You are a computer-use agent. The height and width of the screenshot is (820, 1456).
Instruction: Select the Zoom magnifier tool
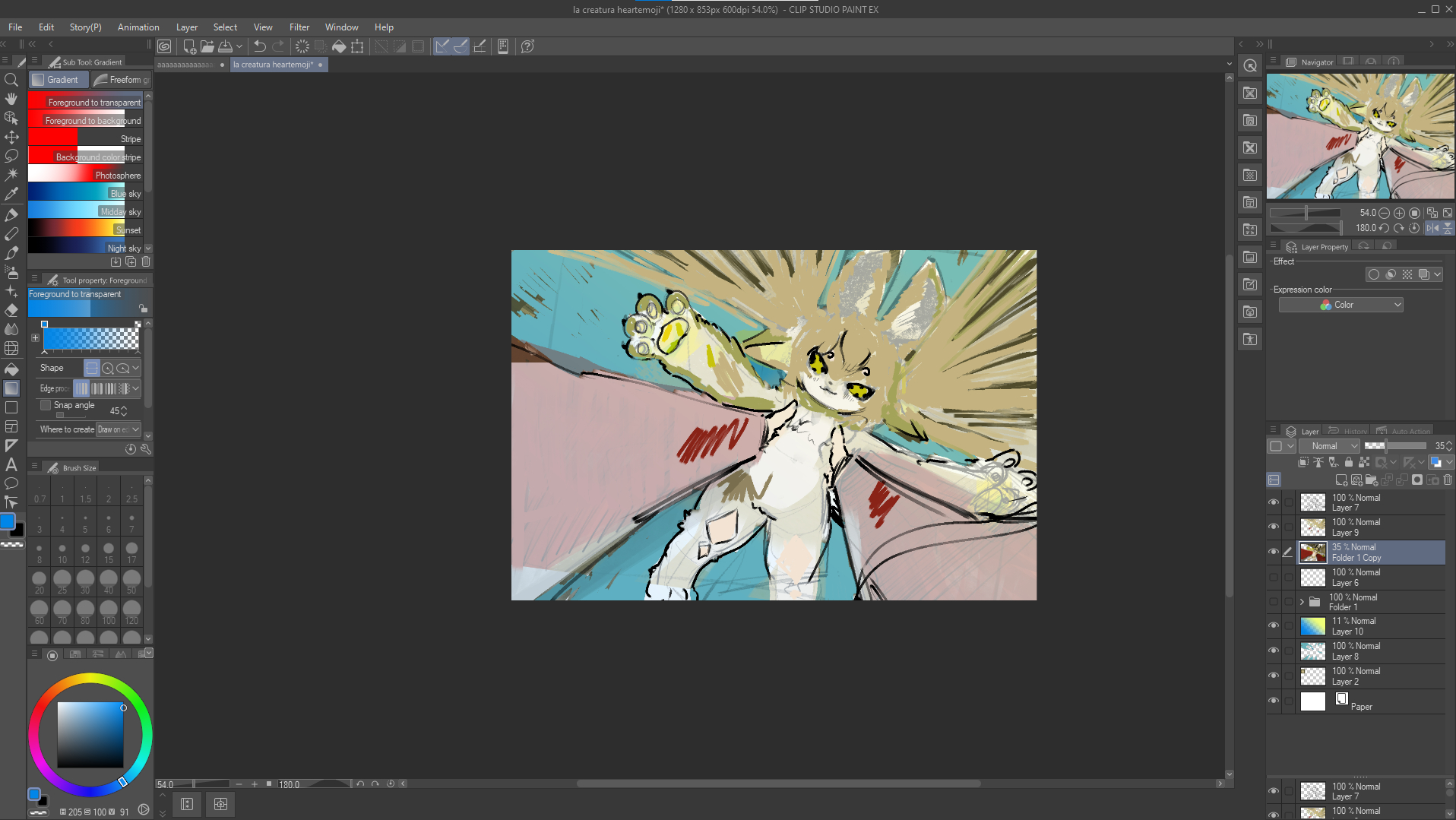tap(11, 80)
